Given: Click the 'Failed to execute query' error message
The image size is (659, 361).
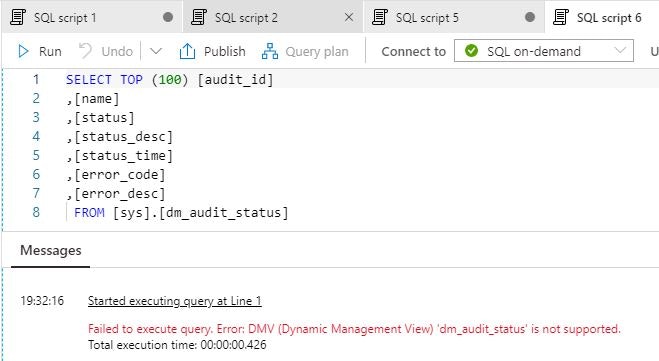Looking at the screenshot, I should point(354,329).
